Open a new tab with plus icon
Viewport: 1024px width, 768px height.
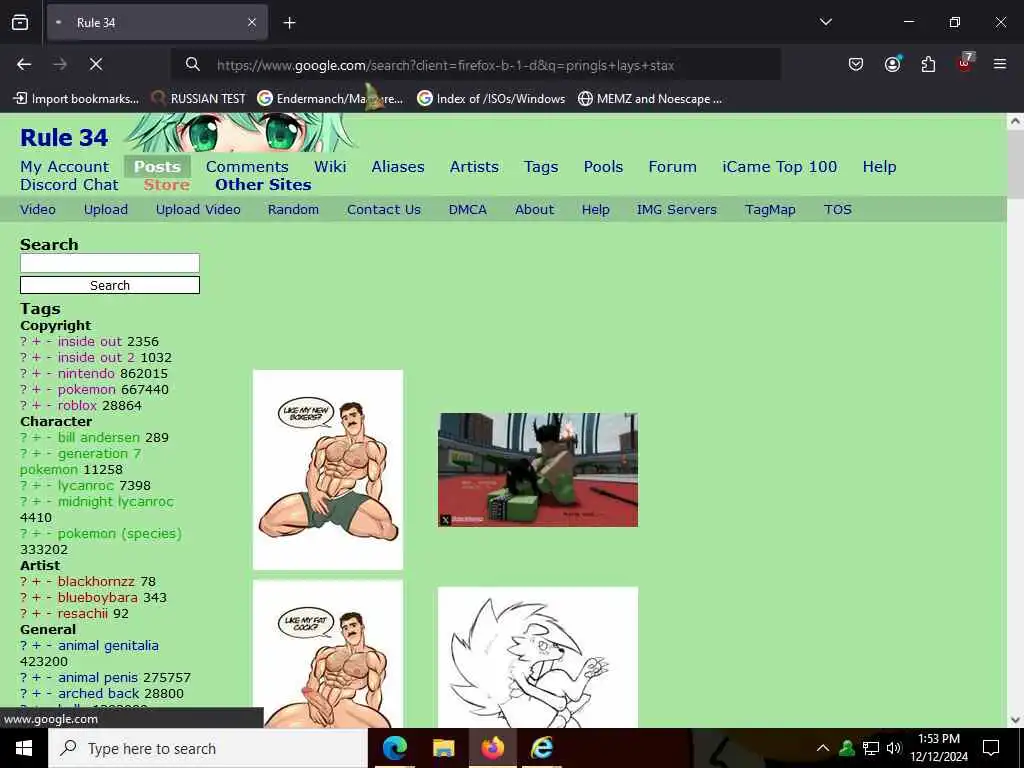click(289, 23)
